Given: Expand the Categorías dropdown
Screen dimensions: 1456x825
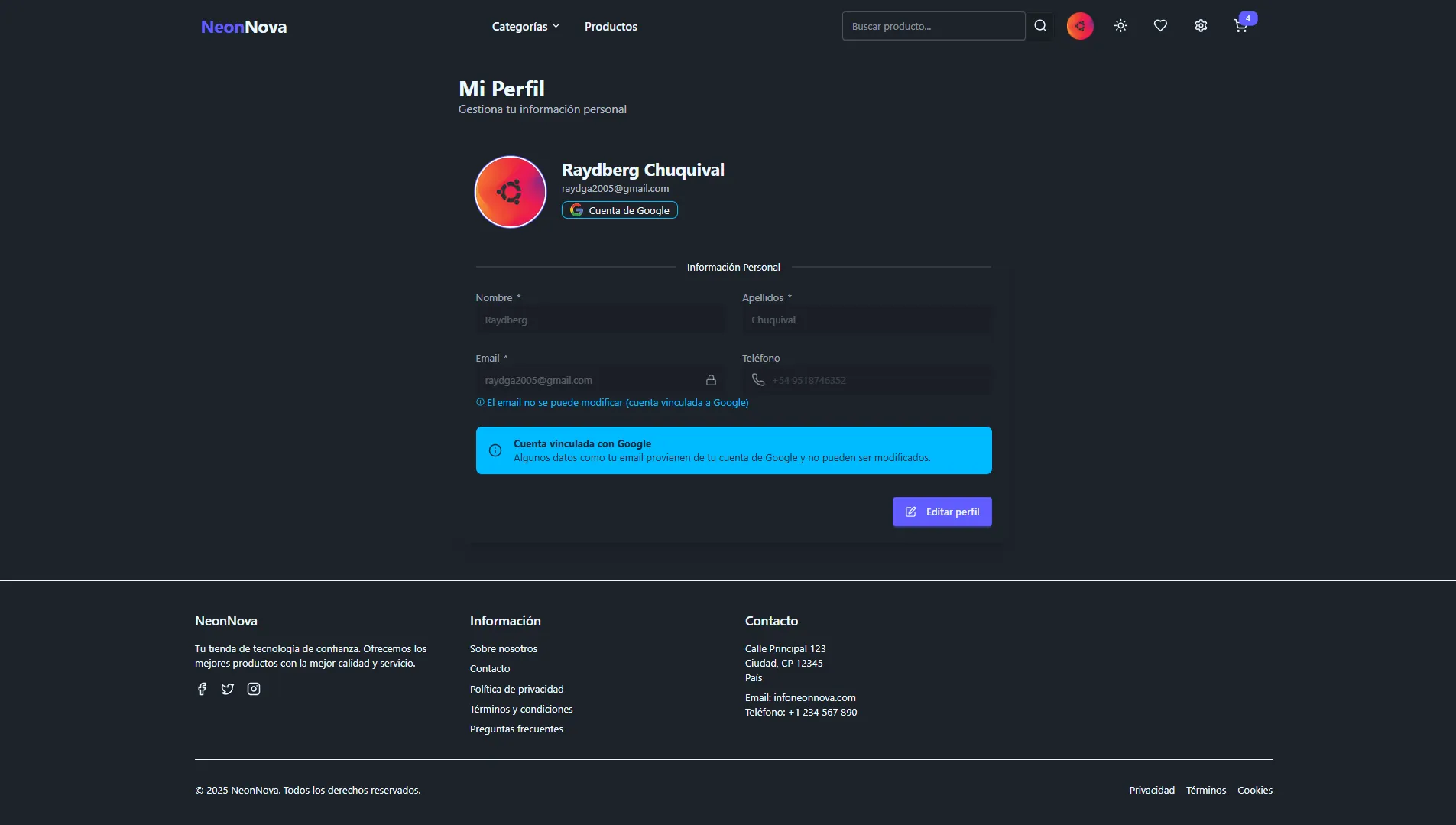Looking at the screenshot, I should tap(525, 26).
